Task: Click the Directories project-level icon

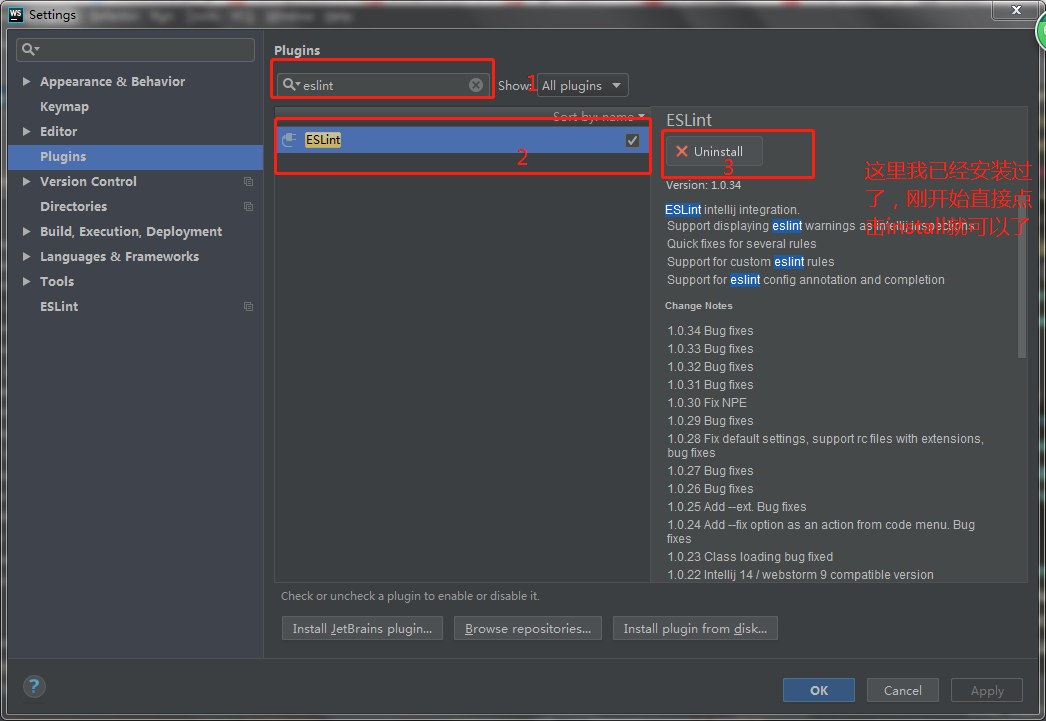Action: coord(248,207)
